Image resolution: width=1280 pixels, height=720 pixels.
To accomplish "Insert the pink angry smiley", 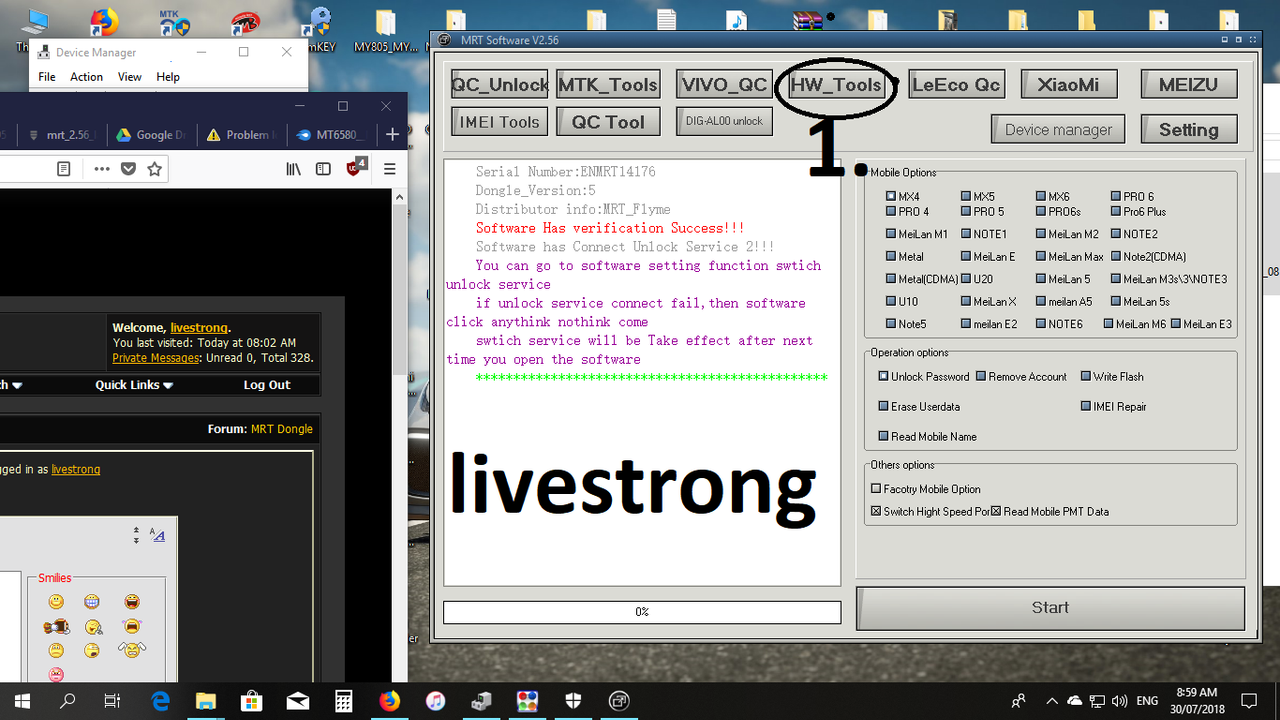I will point(56,674).
